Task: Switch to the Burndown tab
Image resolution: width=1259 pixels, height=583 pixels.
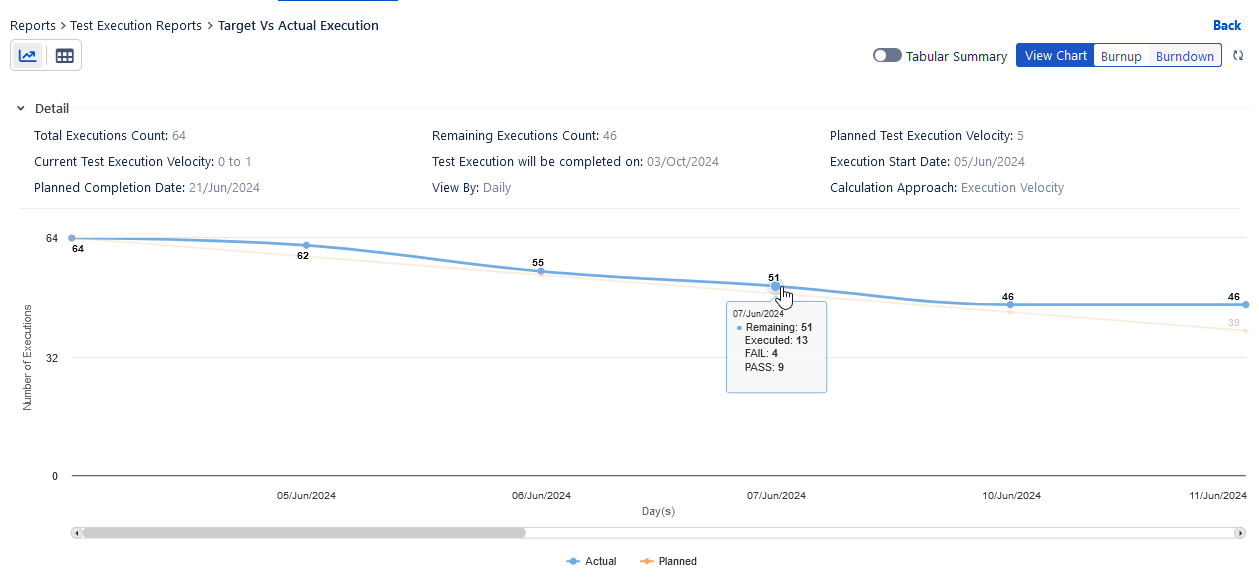Action: click(1184, 57)
